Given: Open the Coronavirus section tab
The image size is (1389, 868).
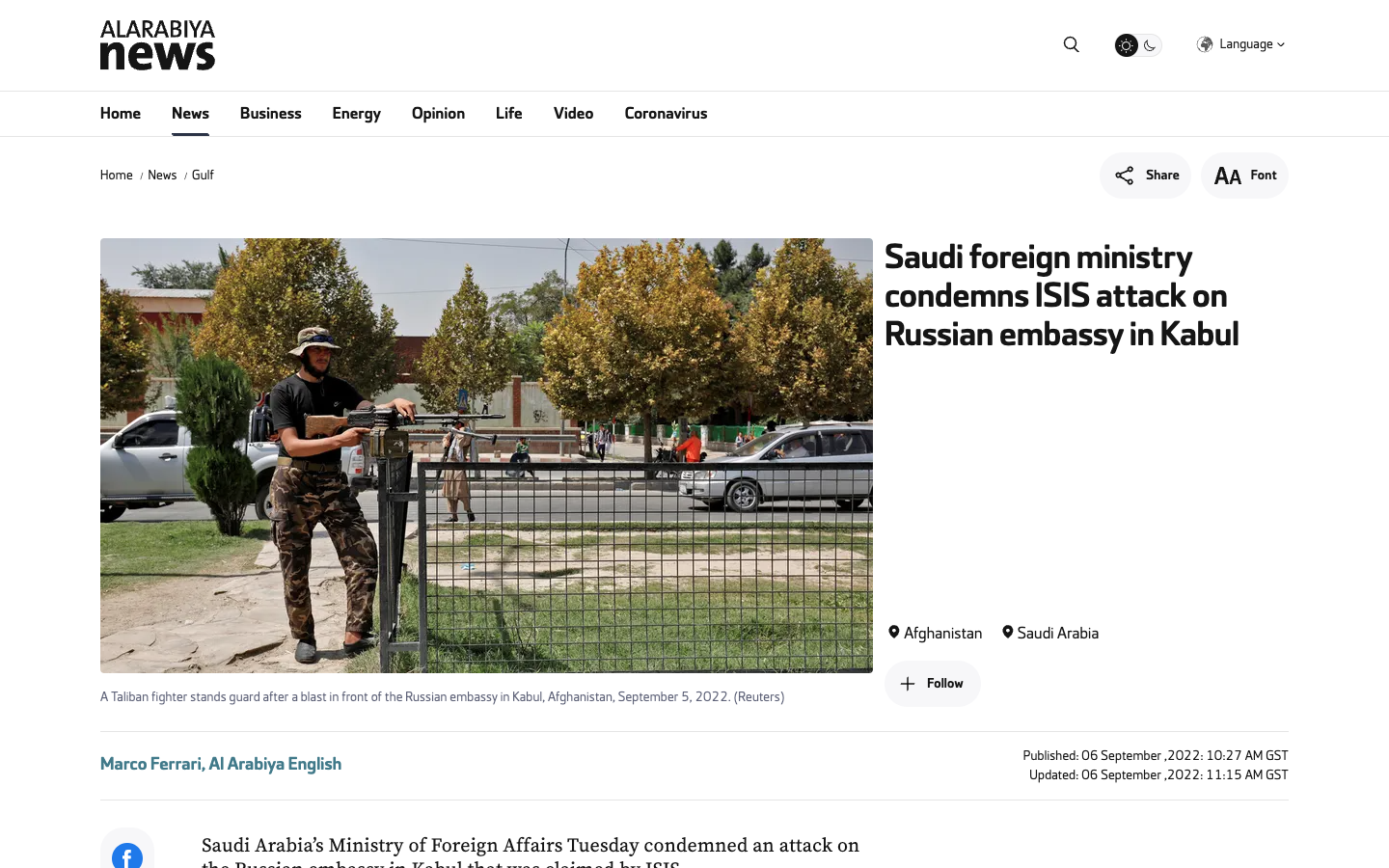Looking at the screenshot, I should [x=666, y=114].
